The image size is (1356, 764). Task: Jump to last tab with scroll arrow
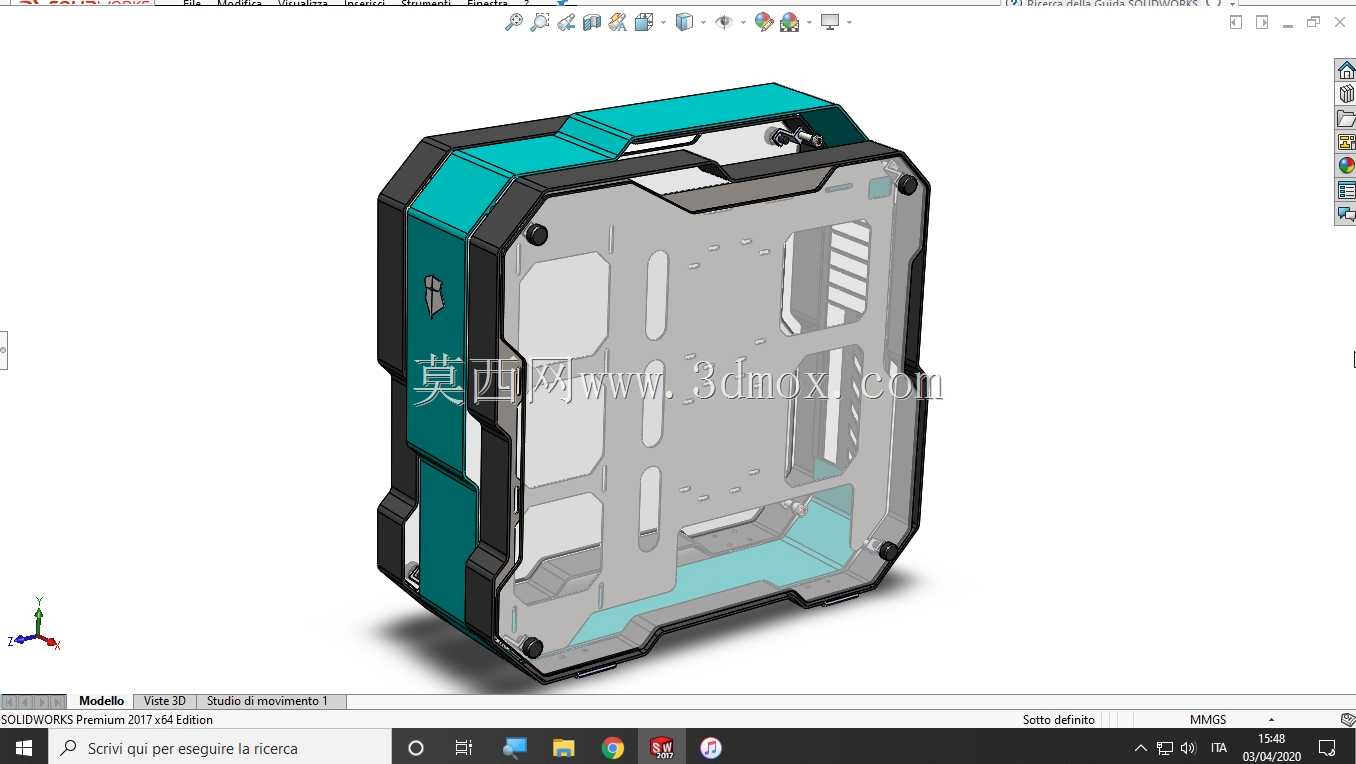click(58, 702)
